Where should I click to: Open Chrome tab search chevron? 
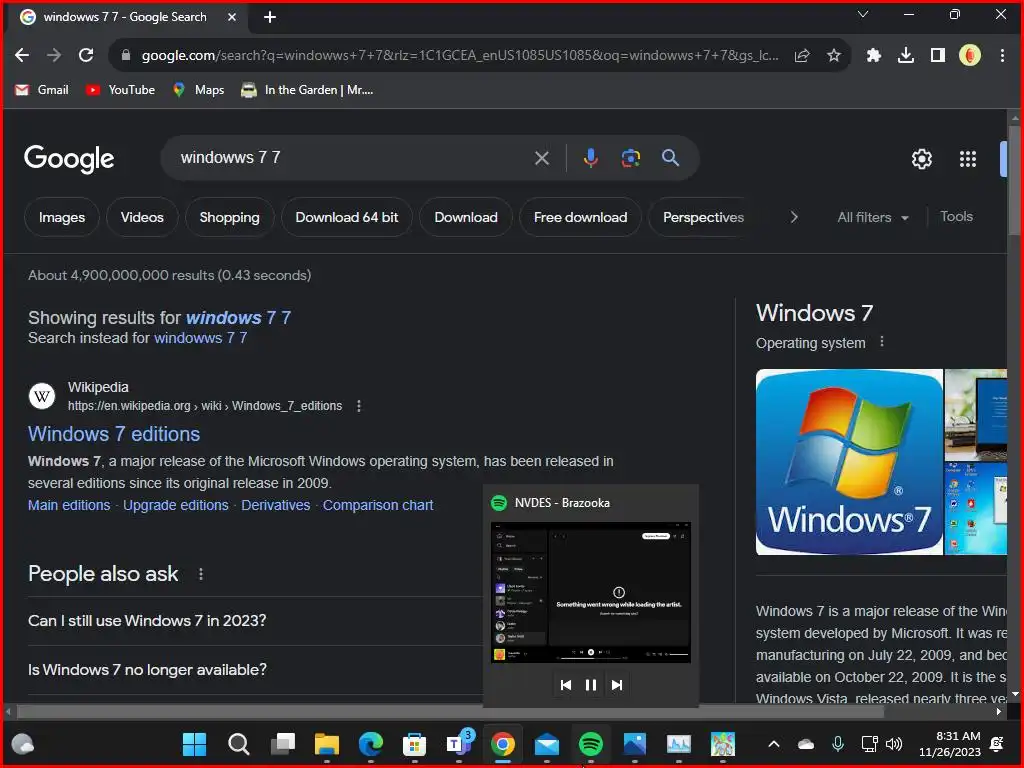[x=863, y=14]
